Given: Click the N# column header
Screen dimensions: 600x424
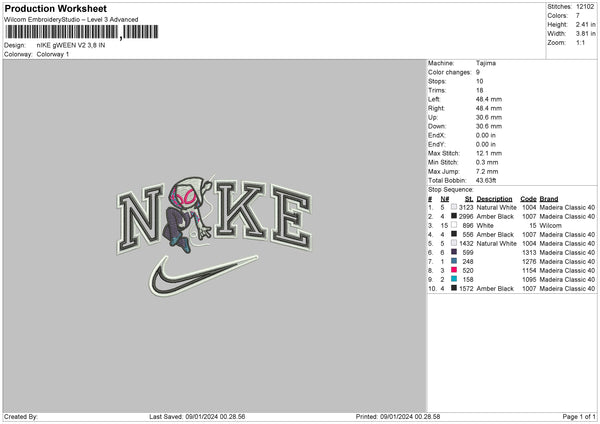Looking at the screenshot, I should tap(445, 199).
